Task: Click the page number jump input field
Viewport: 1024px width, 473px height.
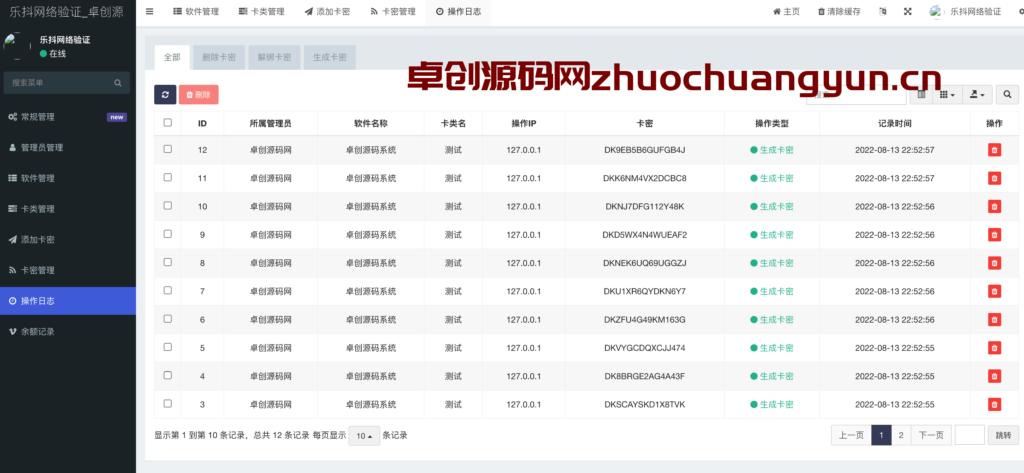Action: coord(969,435)
